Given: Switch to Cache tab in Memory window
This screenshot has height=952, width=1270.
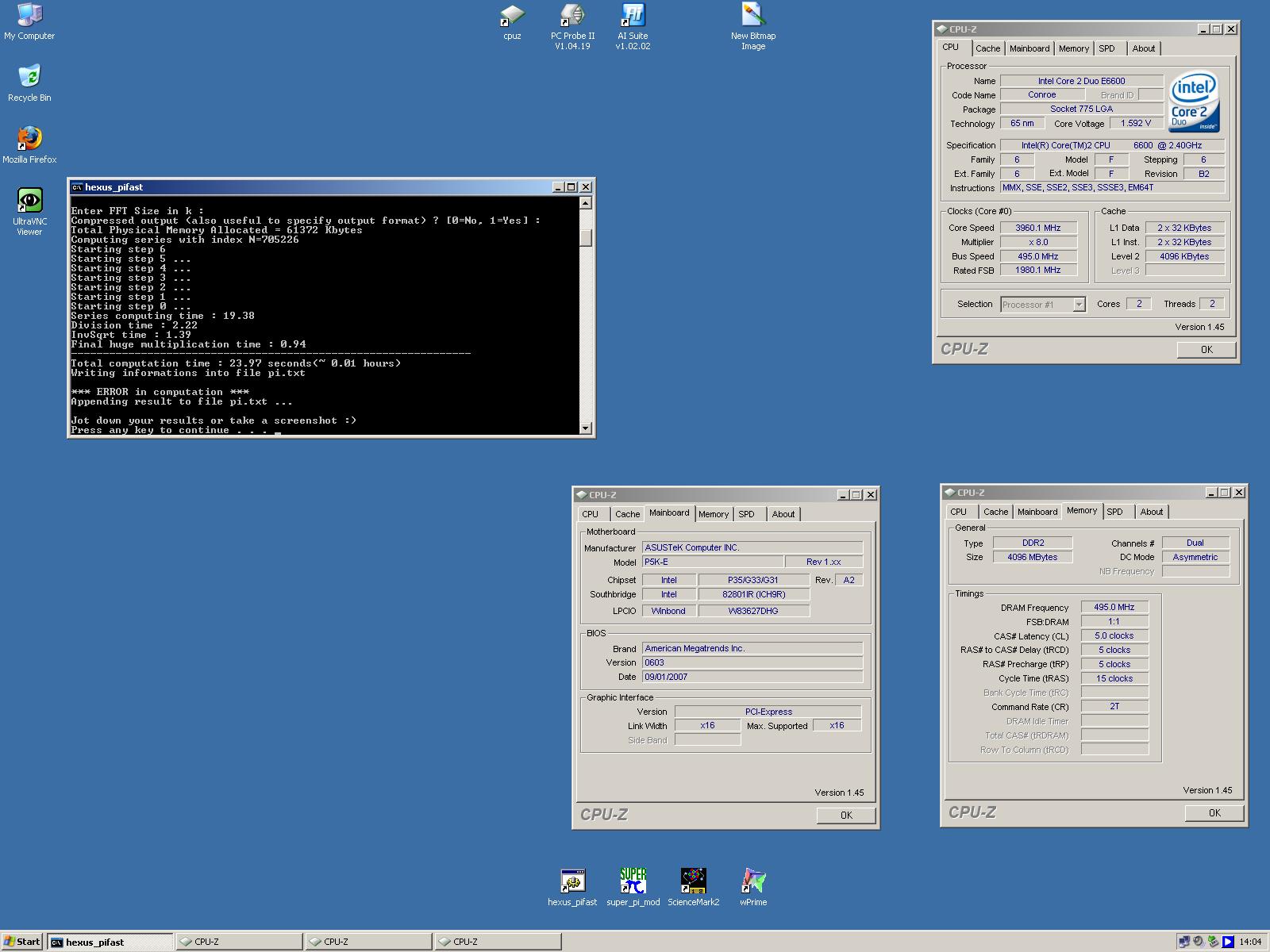Looking at the screenshot, I should [995, 512].
